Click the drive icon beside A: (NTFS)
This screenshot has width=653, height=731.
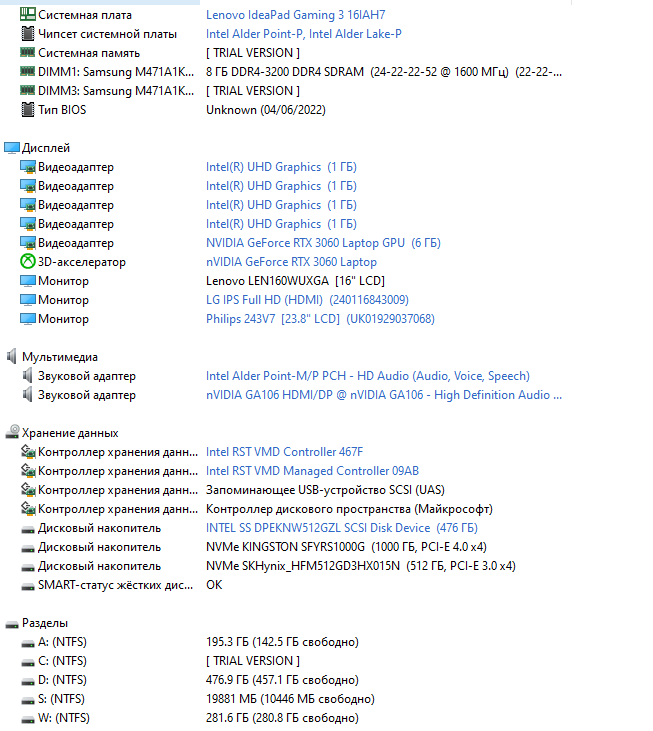28,644
